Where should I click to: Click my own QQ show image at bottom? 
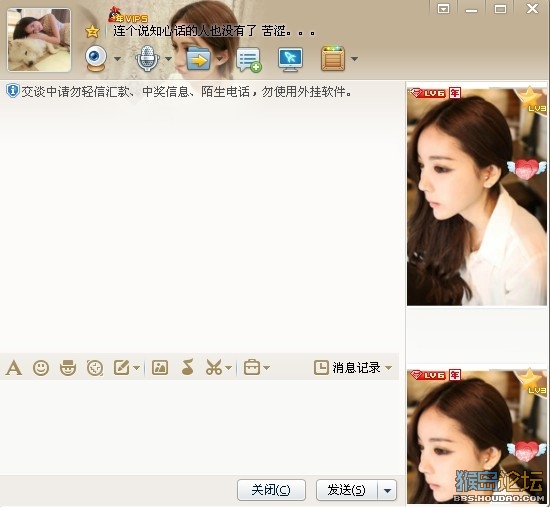click(x=477, y=436)
